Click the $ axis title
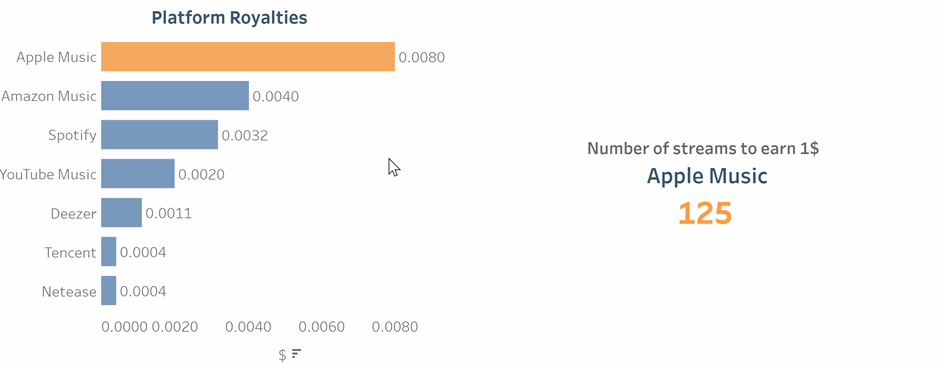Screen dimensions: 939x367 [x=282, y=354]
